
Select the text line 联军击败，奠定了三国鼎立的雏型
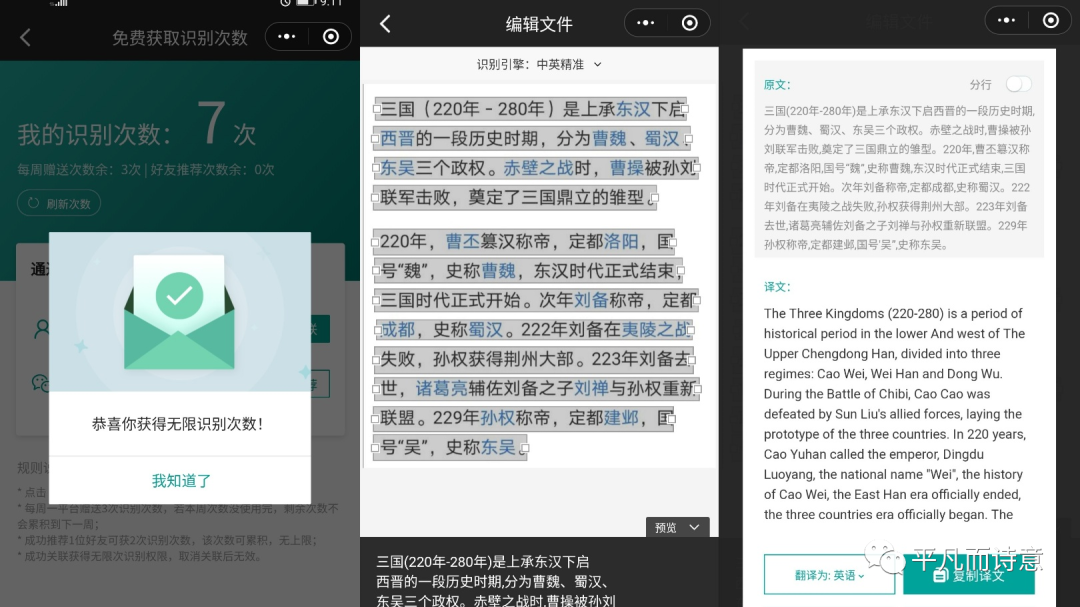point(514,198)
